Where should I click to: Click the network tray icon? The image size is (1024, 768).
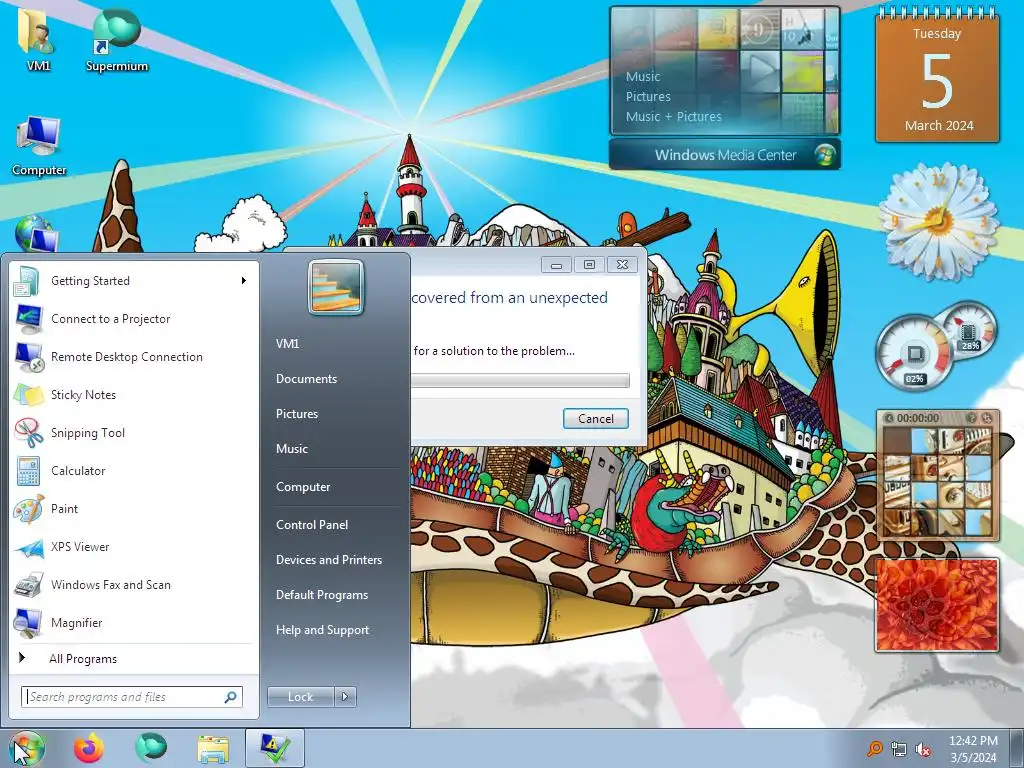pos(899,749)
